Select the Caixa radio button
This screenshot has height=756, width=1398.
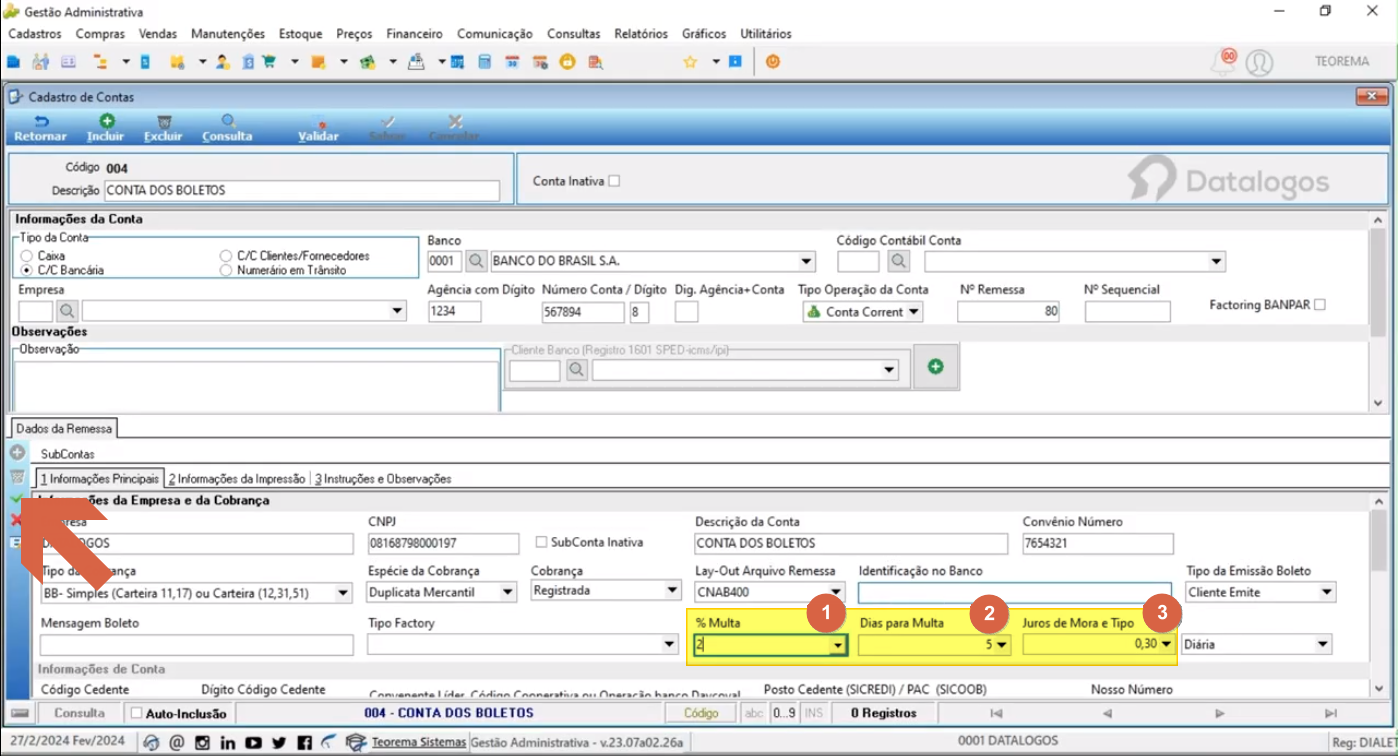(x=26, y=256)
